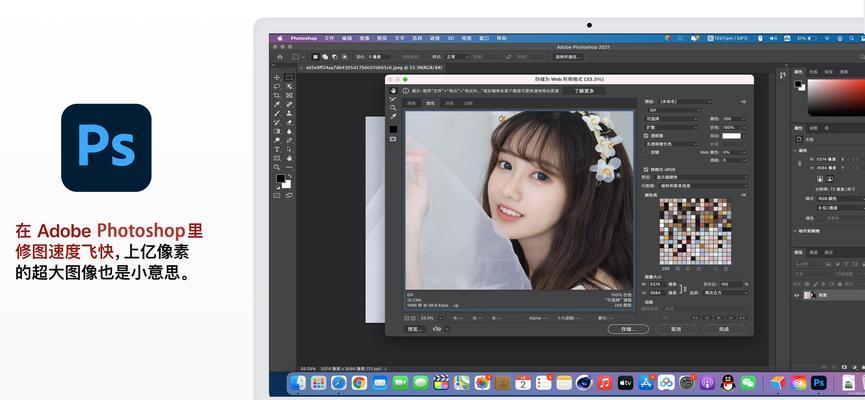The width and height of the screenshot is (865, 400).
Task: Select the Move tool in Photoshop toolbar
Action: (x=277, y=78)
